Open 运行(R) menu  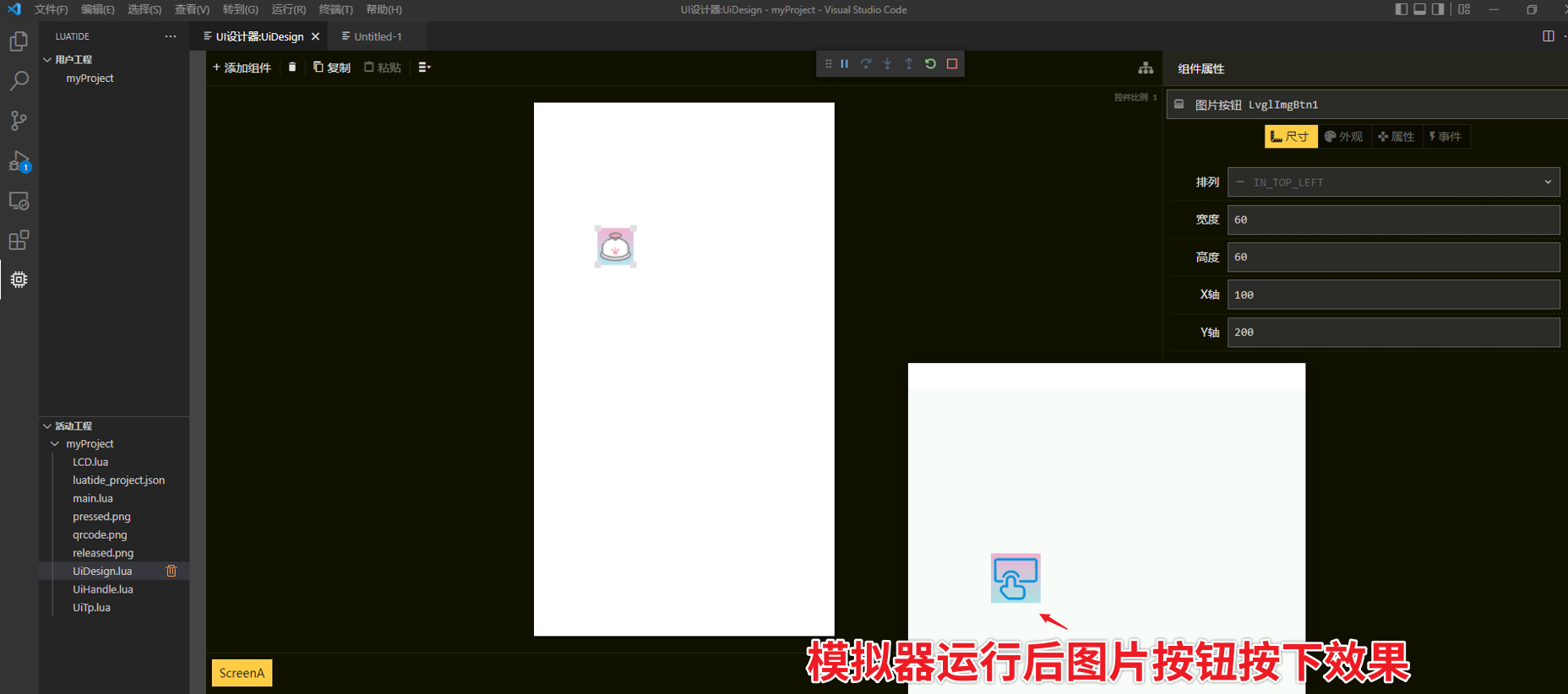pos(289,9)
